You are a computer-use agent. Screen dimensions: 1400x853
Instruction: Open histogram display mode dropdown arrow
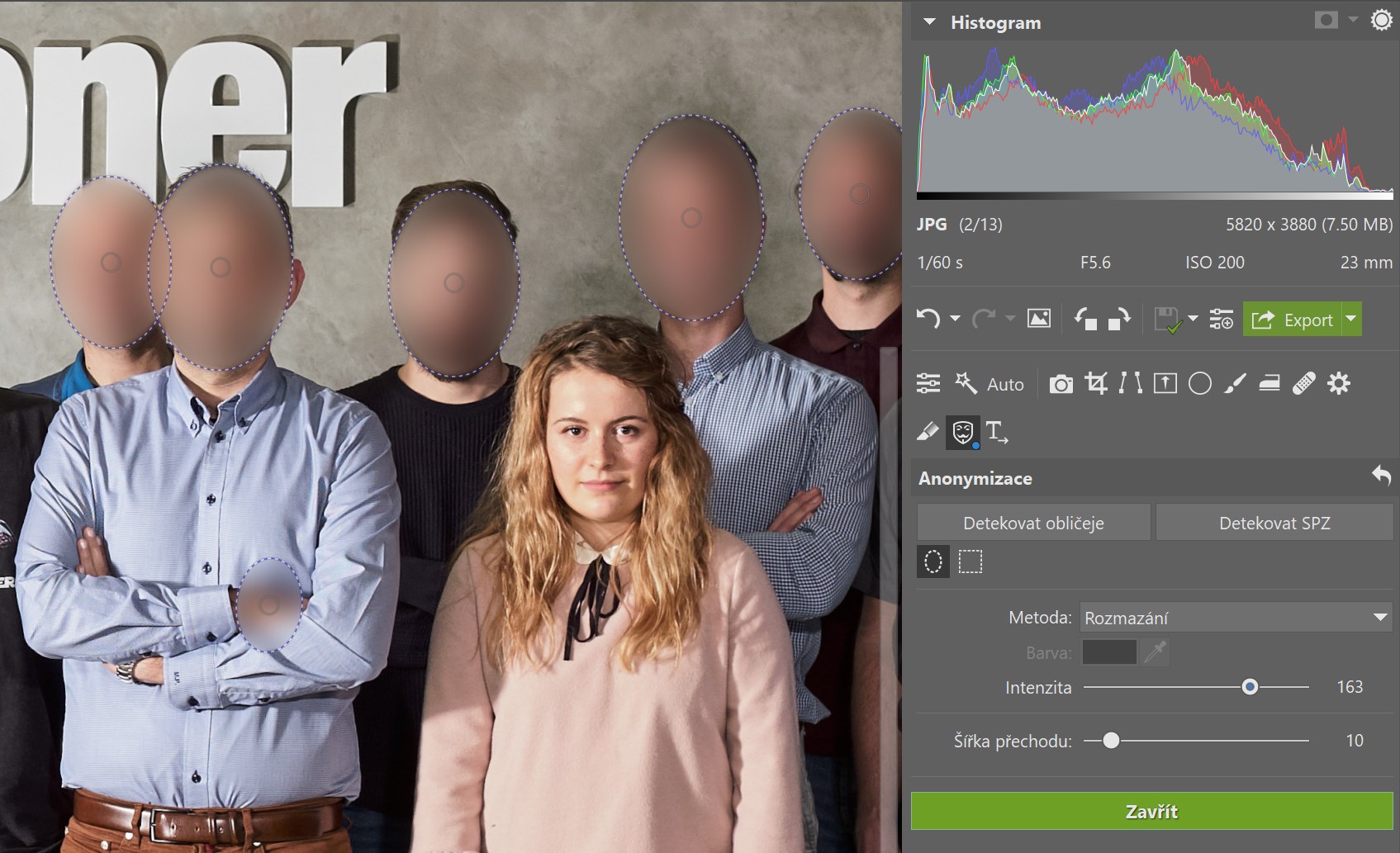coord(1353,20)
